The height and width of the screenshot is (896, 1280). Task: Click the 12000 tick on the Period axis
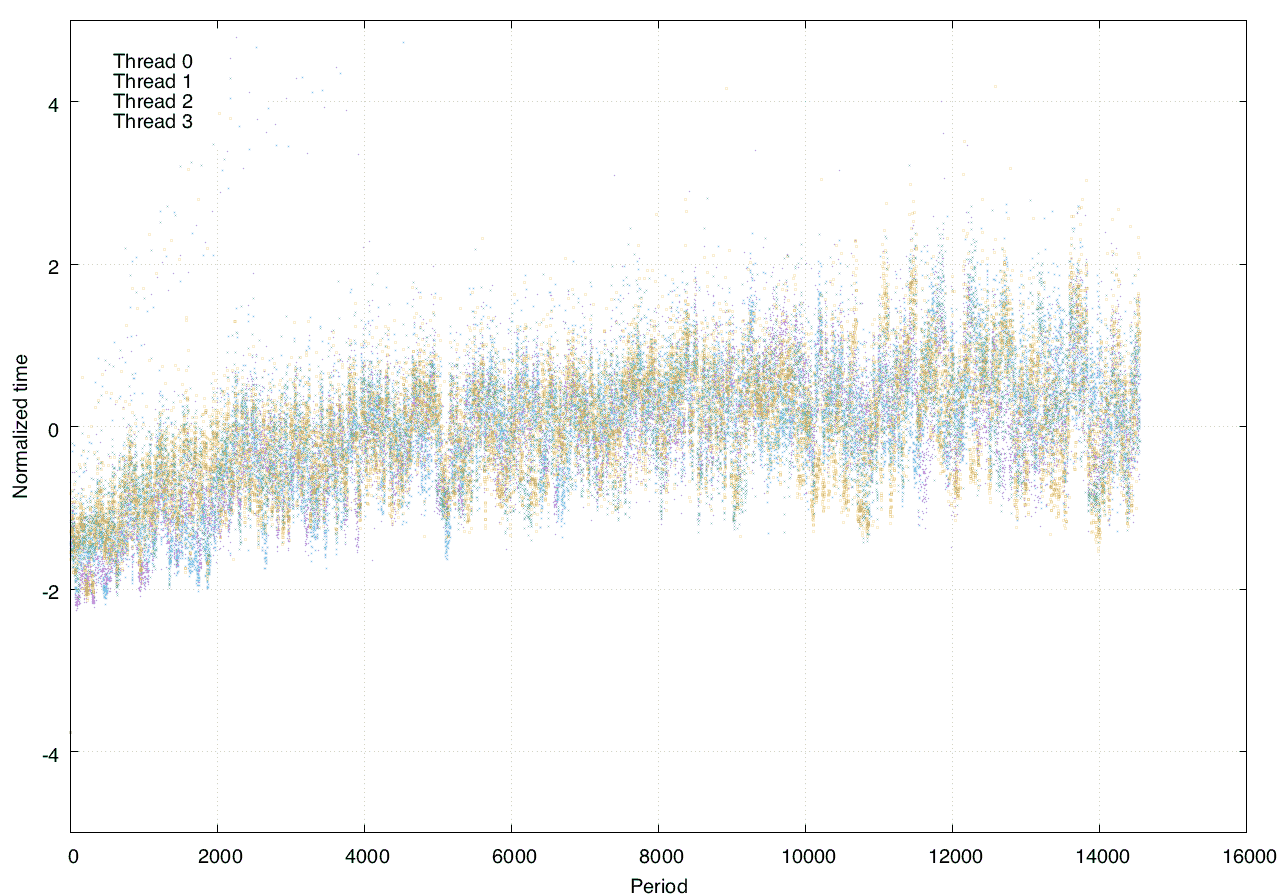click(952, 857)
